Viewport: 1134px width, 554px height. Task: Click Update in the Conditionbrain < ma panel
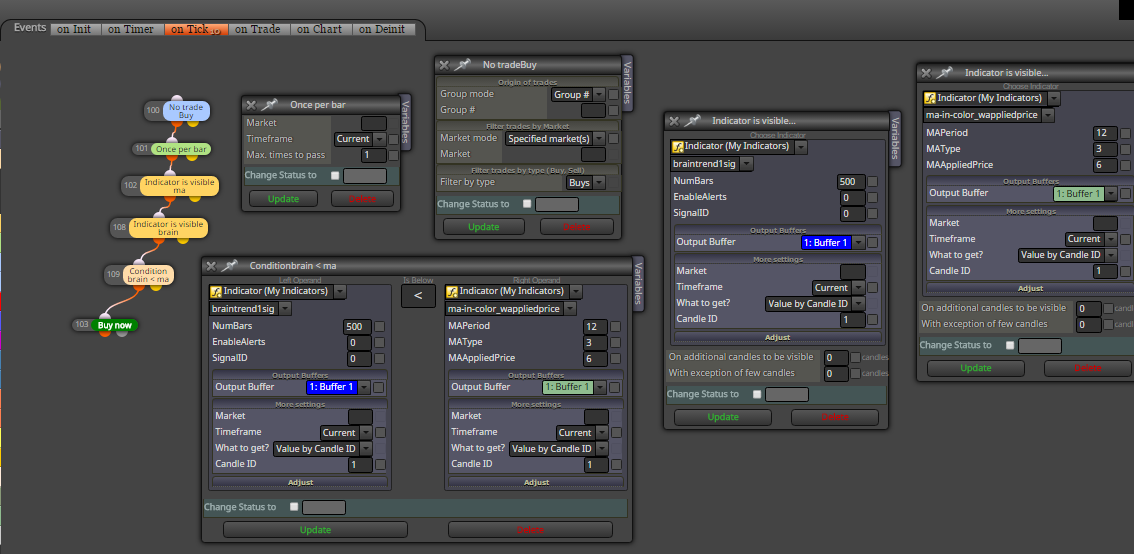(315, 529)
